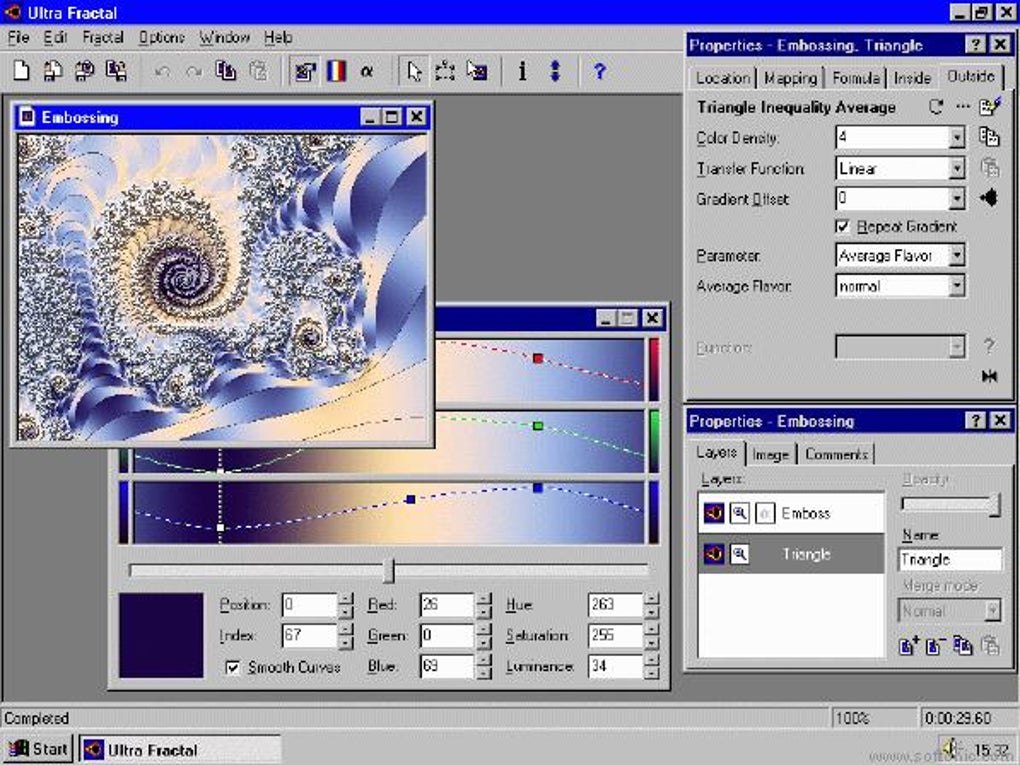Click the help button on Properties - Embossing title bar
Image resolution: width=1020 pixels, height=765 pixels.
975,421
